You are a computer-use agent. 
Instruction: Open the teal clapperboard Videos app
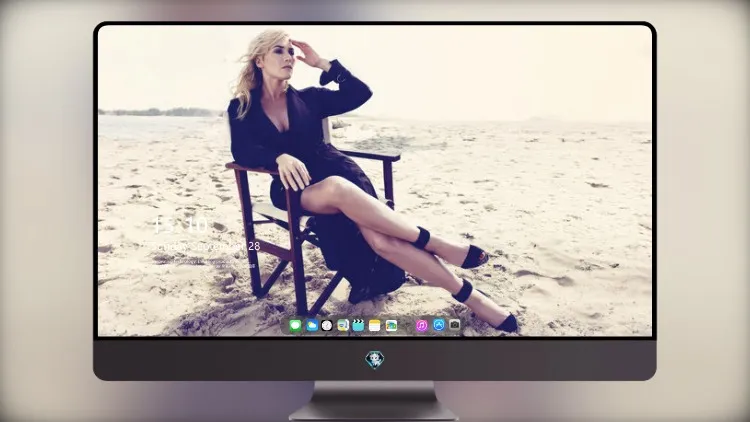tap(358, 326)
